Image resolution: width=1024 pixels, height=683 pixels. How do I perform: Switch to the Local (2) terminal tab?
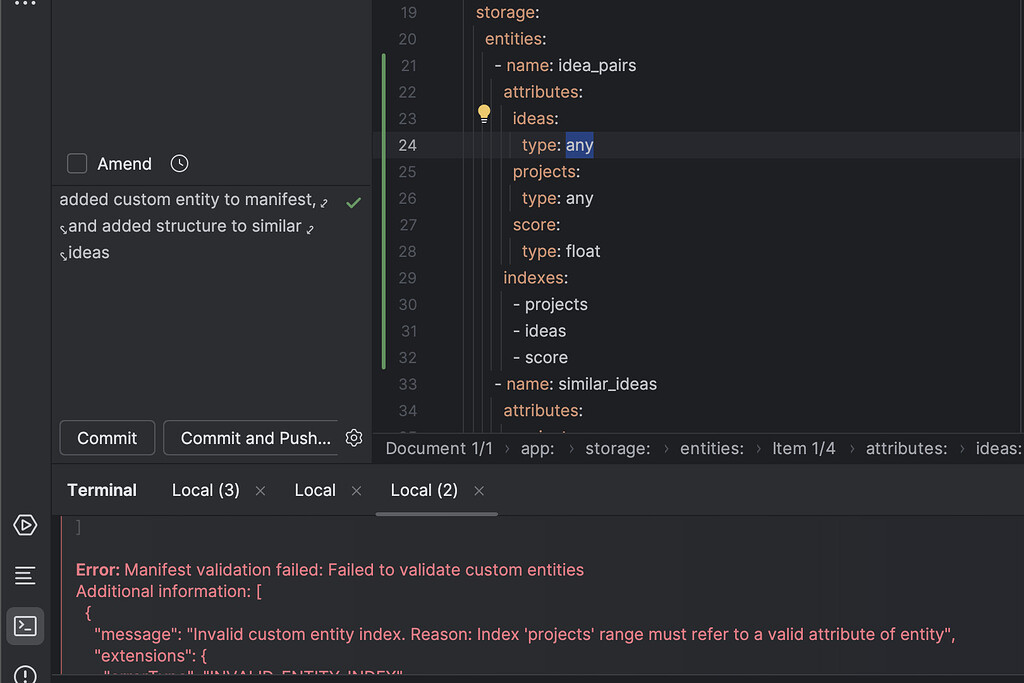422,490
